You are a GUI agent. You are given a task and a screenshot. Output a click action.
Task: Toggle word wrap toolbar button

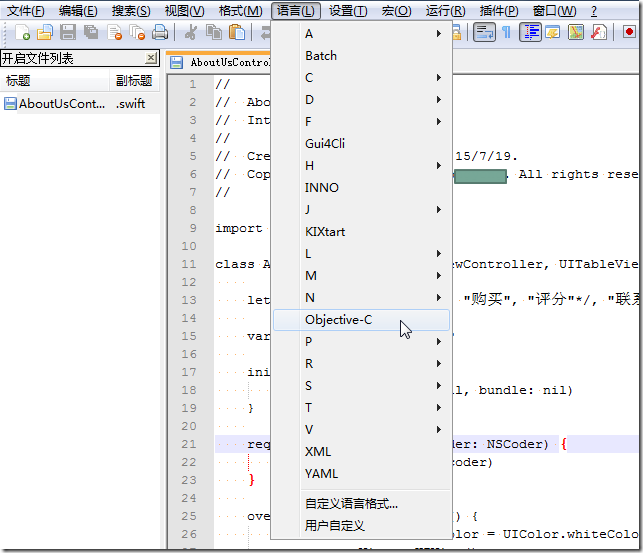(x=484, y=32)
